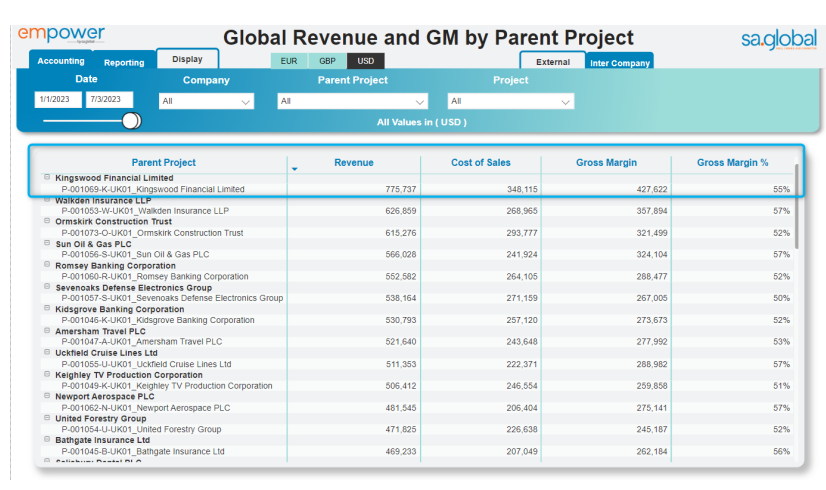Collapse the Keighley TV Production Corporation group
The height and width of the screenshot is (490, 826).
[x=47, y=375]
